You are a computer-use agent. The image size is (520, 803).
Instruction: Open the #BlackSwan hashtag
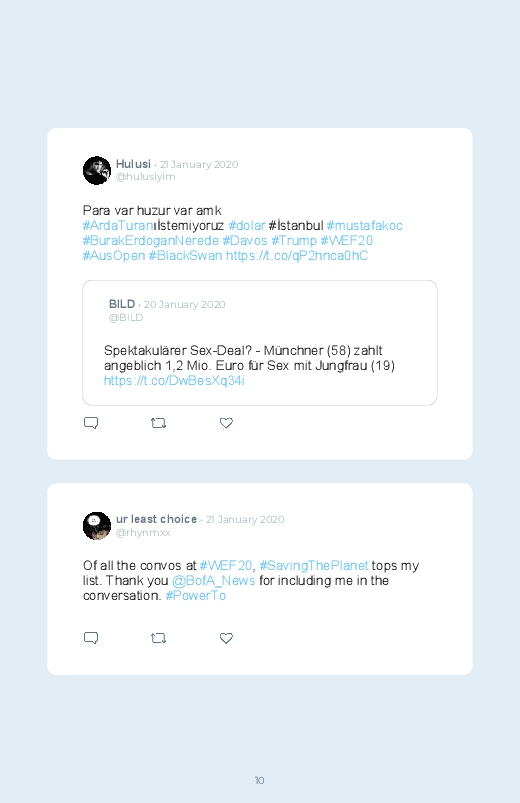click(185, 256)
